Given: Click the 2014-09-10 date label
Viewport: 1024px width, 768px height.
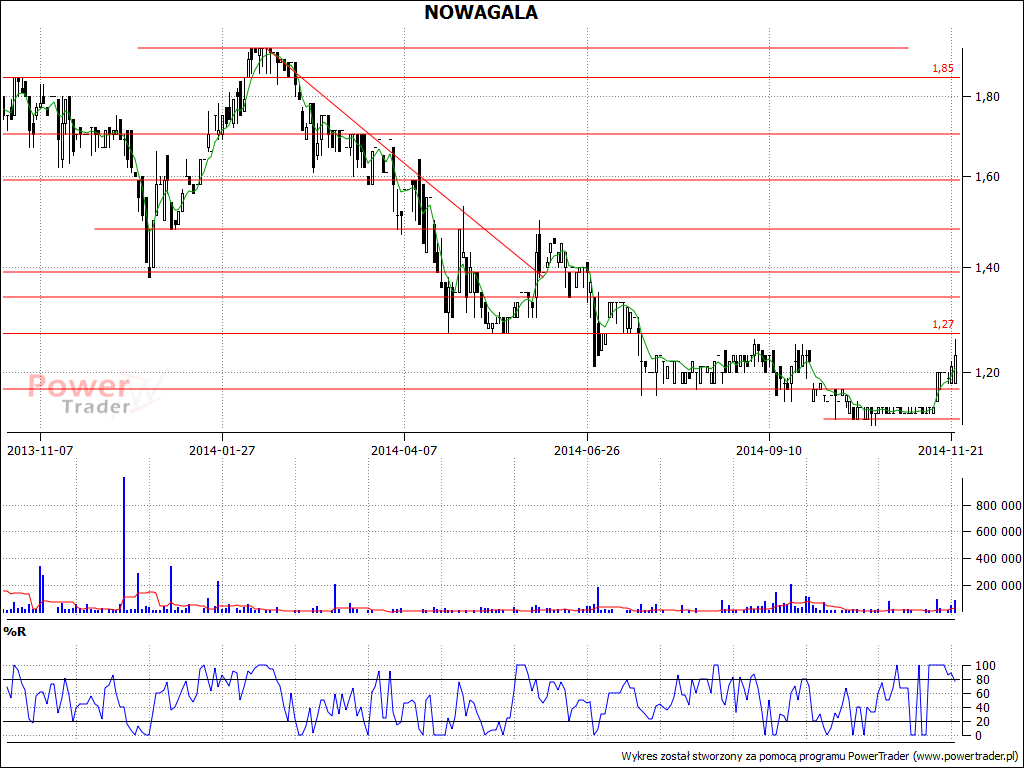Looking at the screenshot, I should click(x=769, y=451).
